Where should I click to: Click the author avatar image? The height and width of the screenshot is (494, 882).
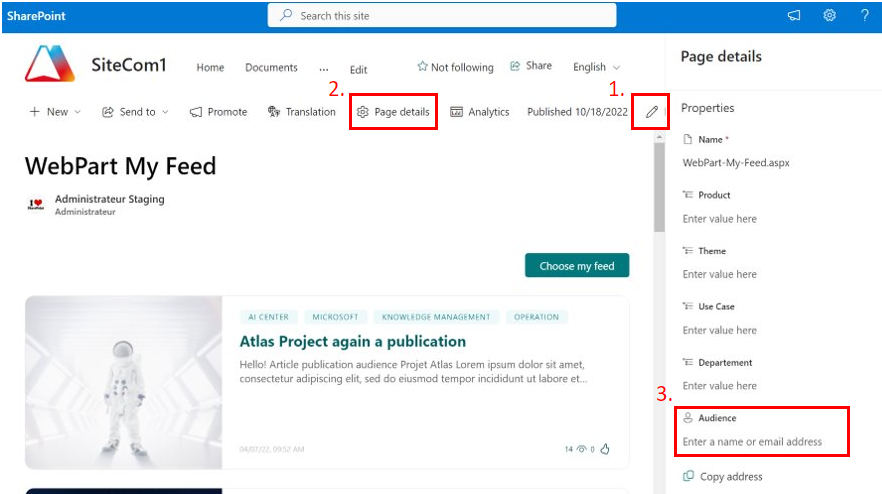tap(36, 204)
